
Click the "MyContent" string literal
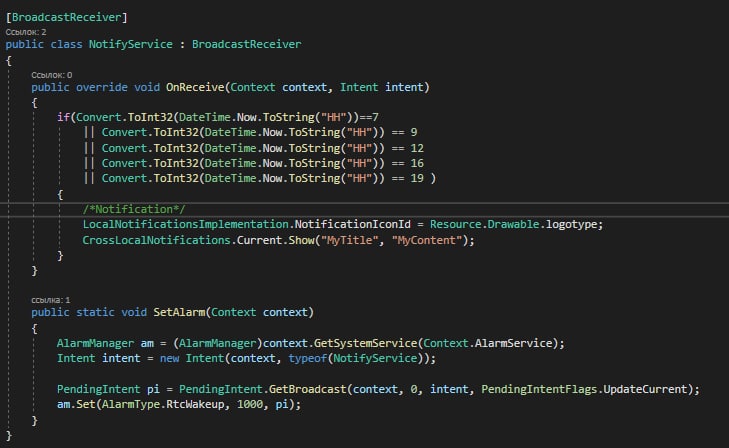click(427, 240)
